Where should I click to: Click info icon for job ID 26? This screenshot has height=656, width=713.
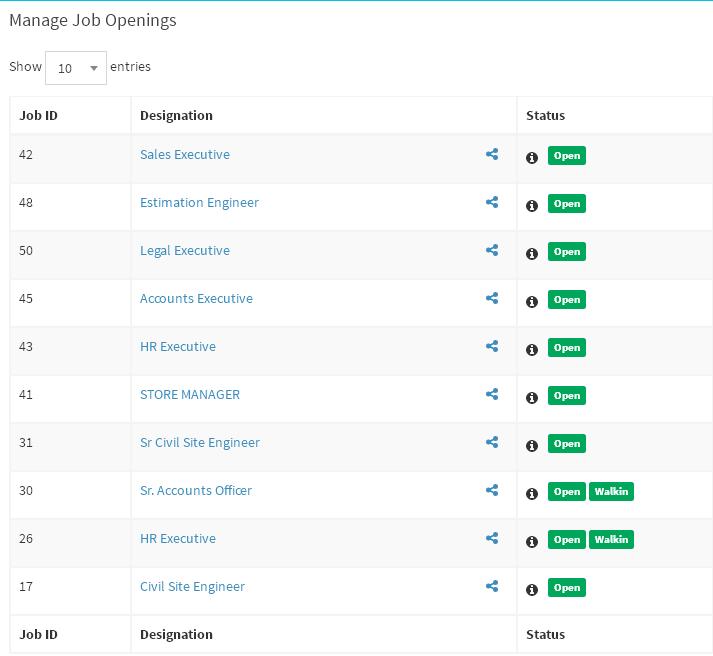[x=532, y=542]
